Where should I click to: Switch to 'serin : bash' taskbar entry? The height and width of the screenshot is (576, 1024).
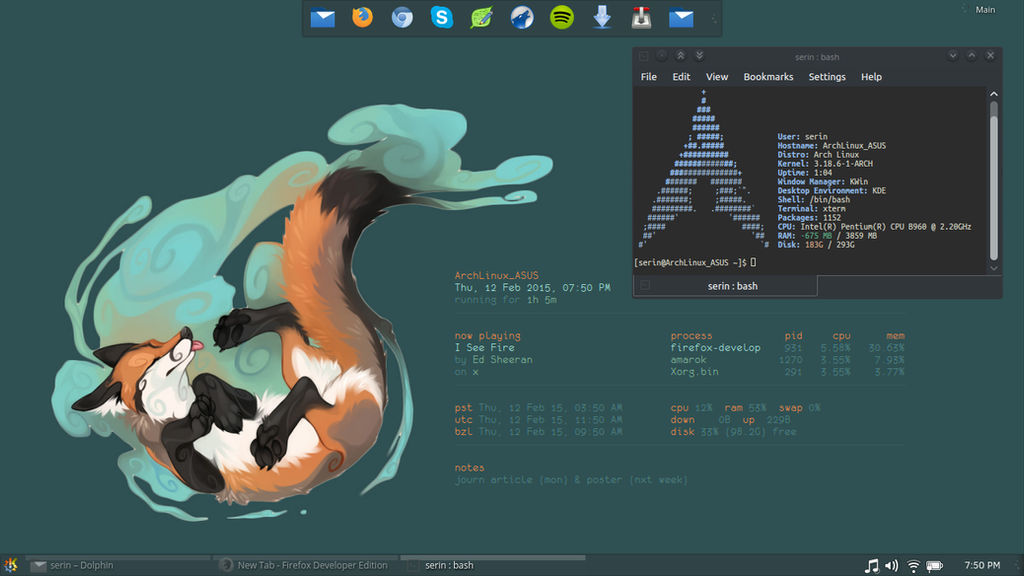click(x=493, y=565)
